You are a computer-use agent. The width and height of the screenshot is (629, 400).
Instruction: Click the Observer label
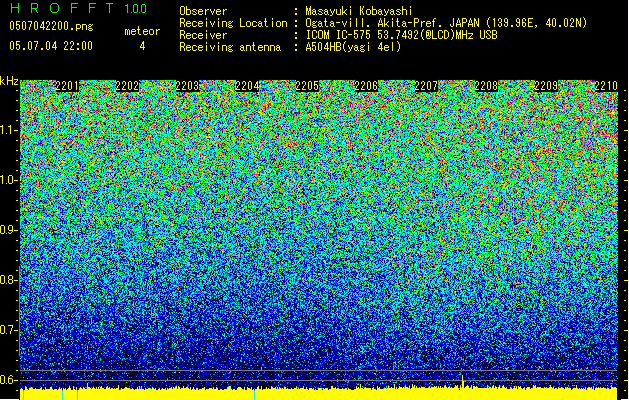point(203,11)
